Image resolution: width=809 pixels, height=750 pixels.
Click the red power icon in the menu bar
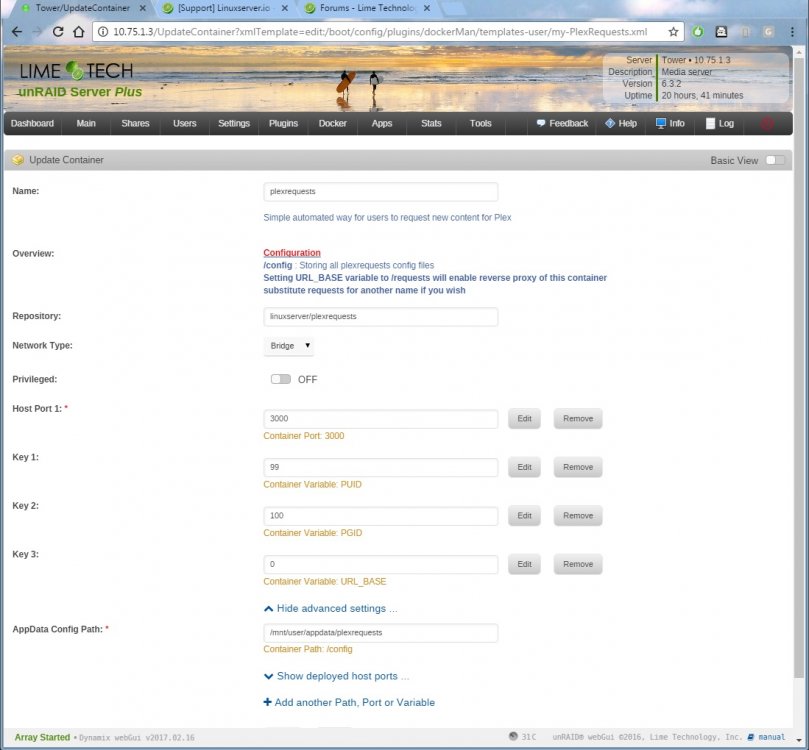[767, 124]
